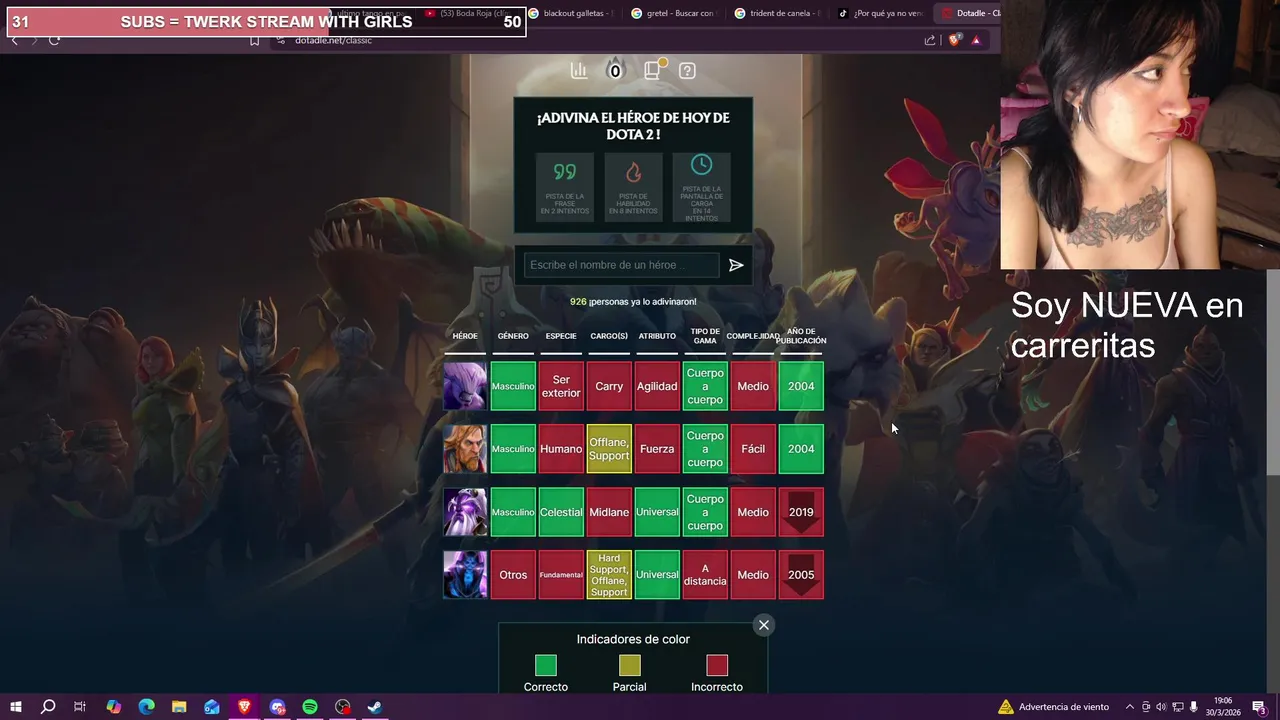Click the ability hint 'Pista de habilidad'
Screen dimensions: 1280x720
coord(633,187)
